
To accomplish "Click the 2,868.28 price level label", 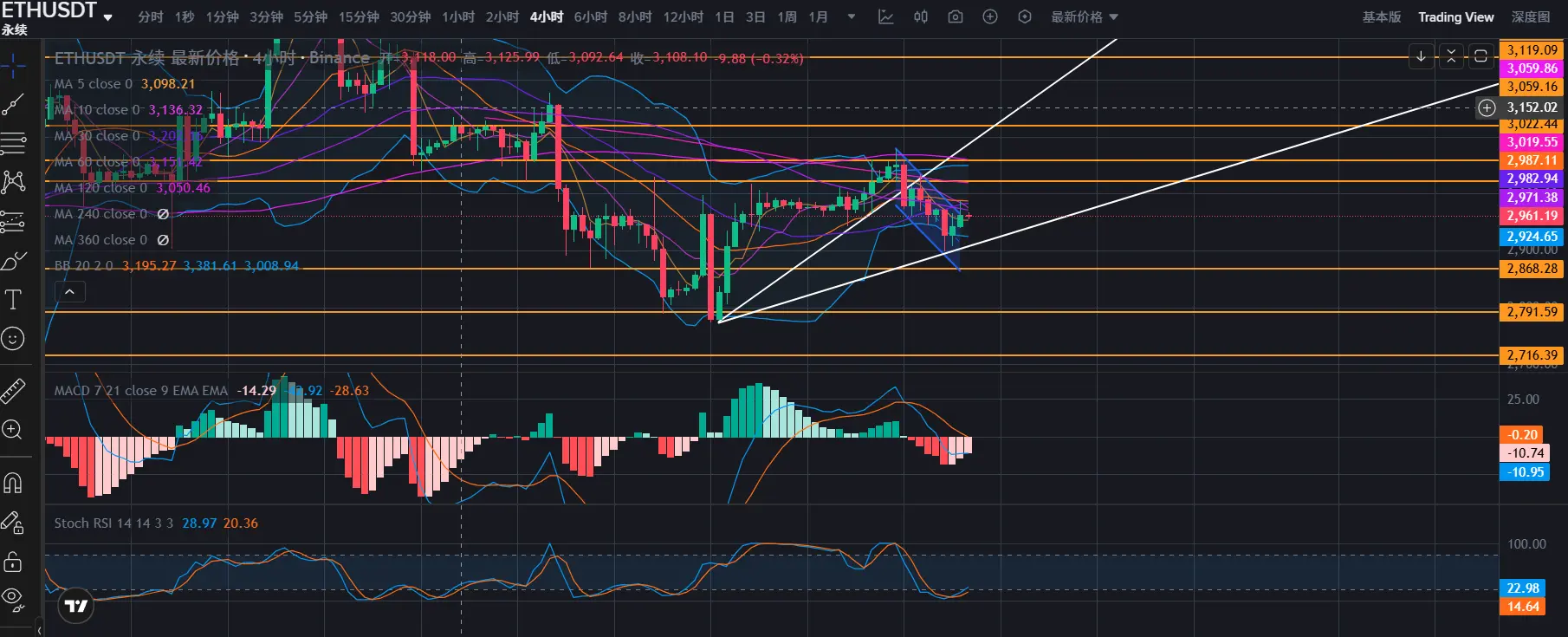I will [x=1532, y=269].
